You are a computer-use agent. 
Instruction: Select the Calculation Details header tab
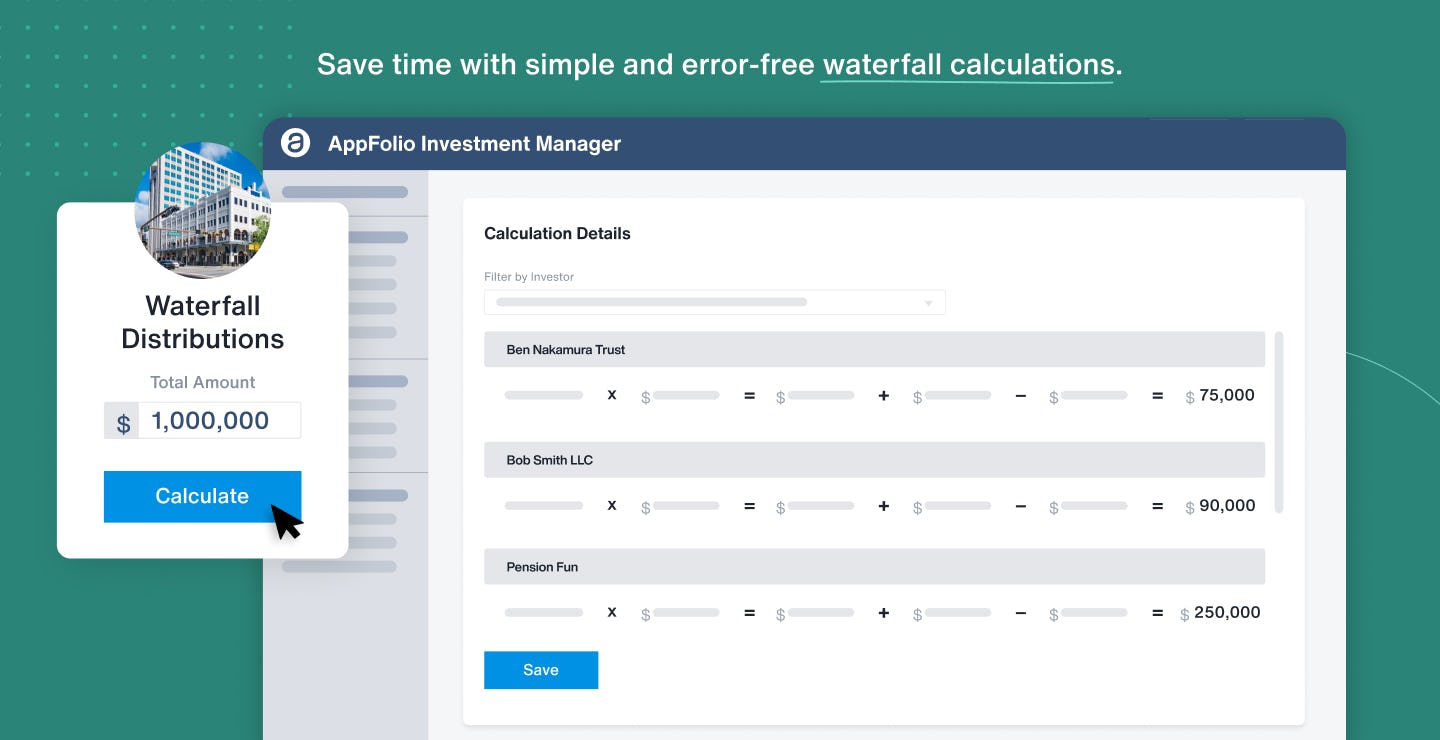pyautogui.click(x=557, y=233)
